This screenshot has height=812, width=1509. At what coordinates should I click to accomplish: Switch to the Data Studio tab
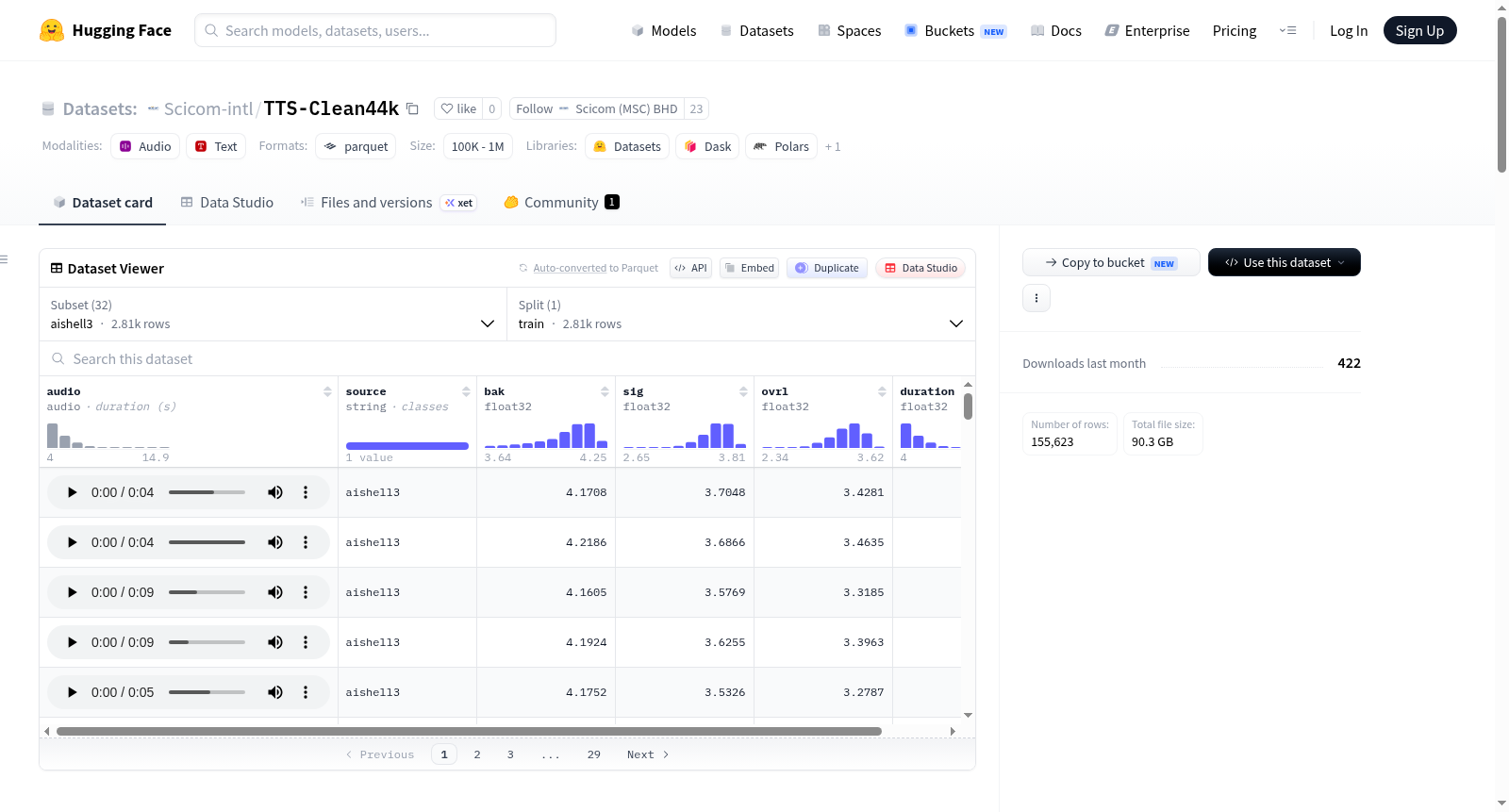pos(227,202)
